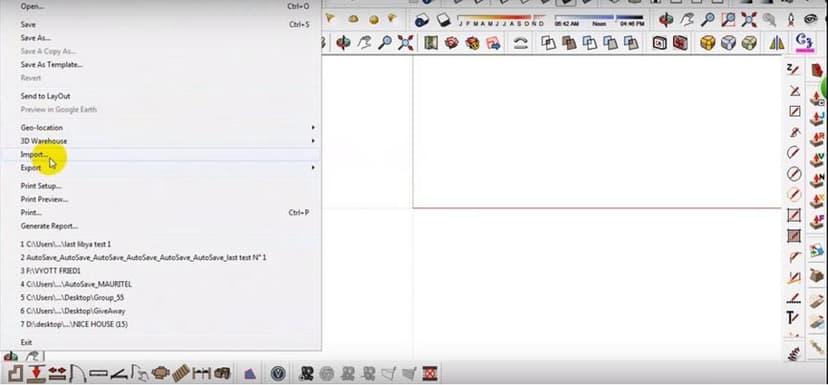Image resolution: width=828 pixels, height=385 pixels.
Task: Open recent file 'Desktop\GiveAway'
Action: point(73,311)
